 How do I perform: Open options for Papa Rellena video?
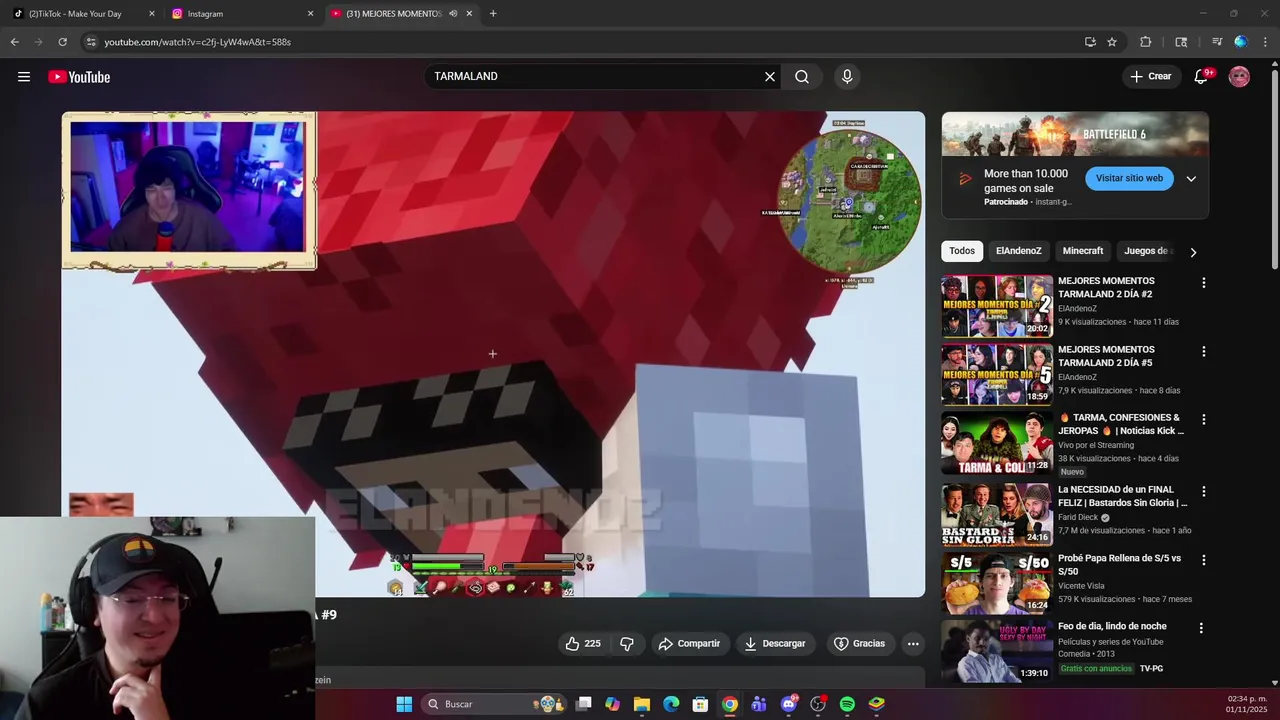(1203, 560)
